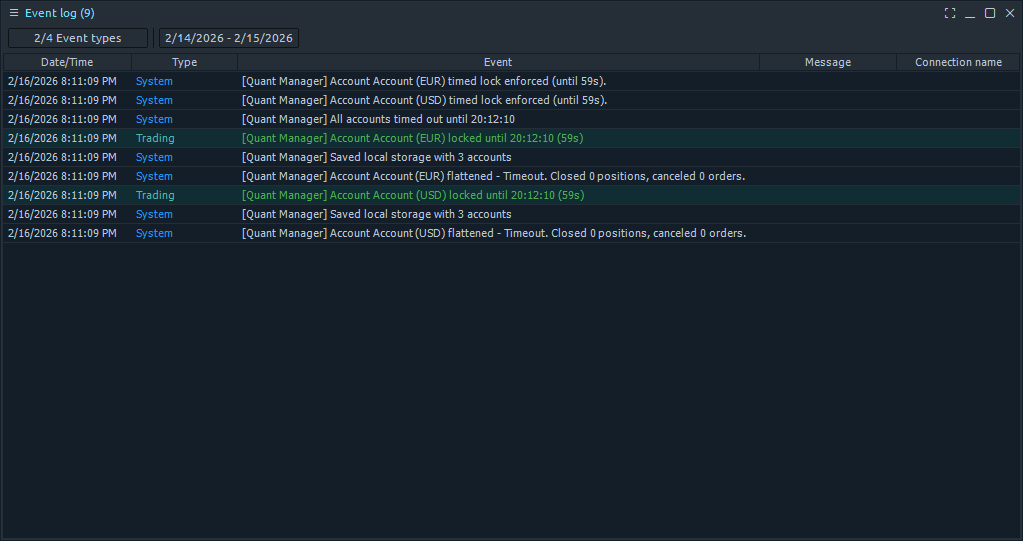Select the USD timed lock enforced entry
The image size is (1023, 541).
click(x=424, y=100)
